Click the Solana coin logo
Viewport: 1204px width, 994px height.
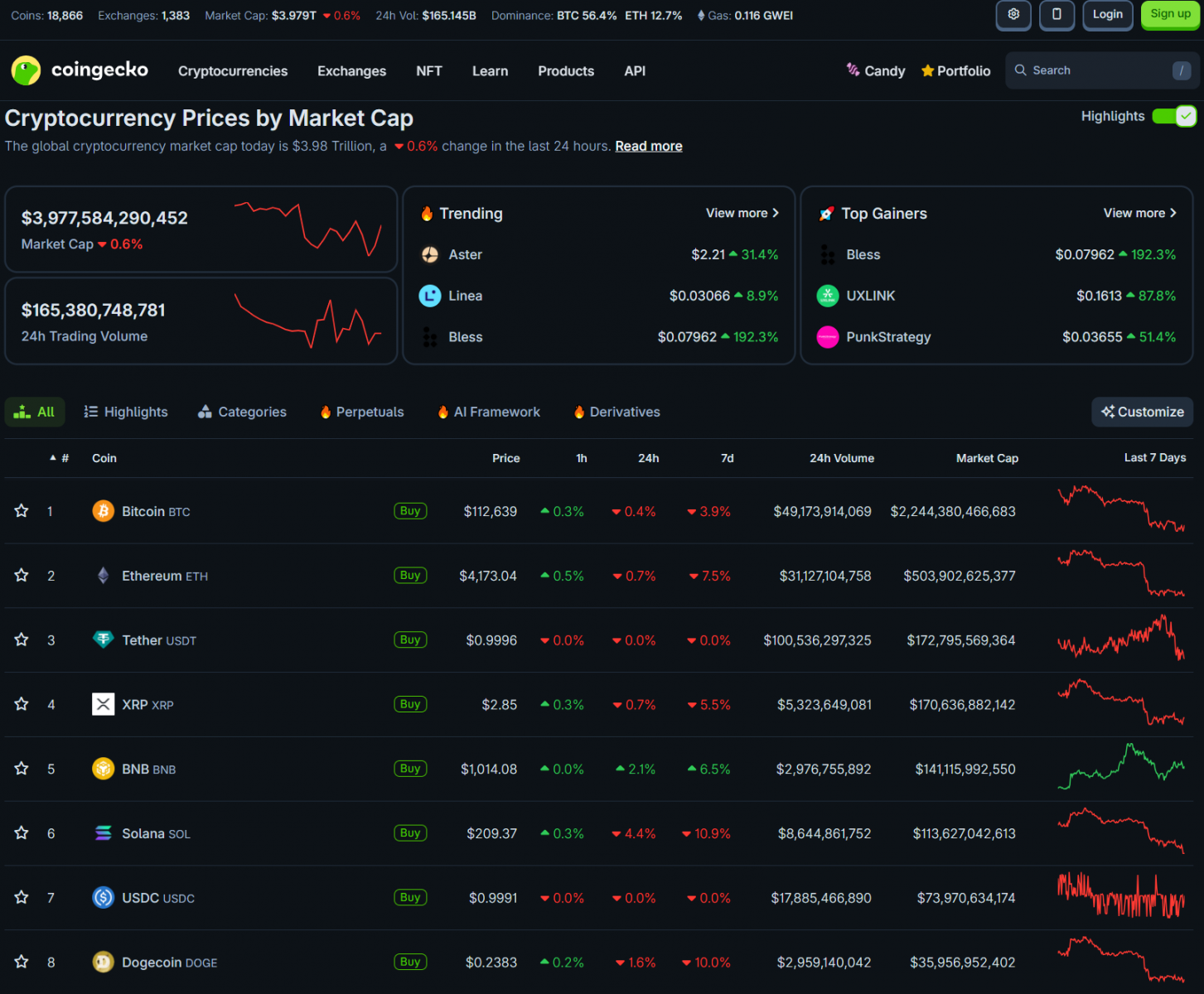click(103, 833)
